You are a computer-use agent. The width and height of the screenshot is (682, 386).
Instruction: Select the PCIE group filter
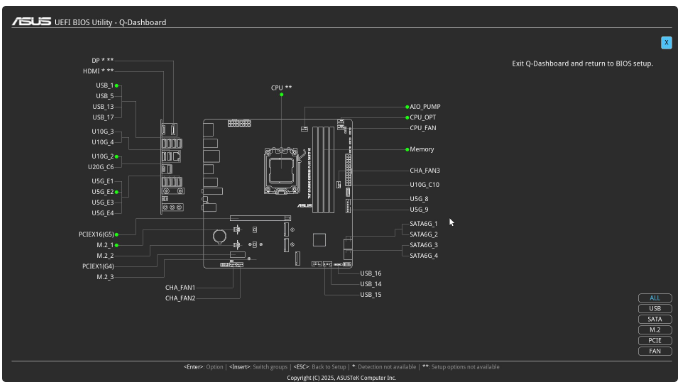click(655, 341)
